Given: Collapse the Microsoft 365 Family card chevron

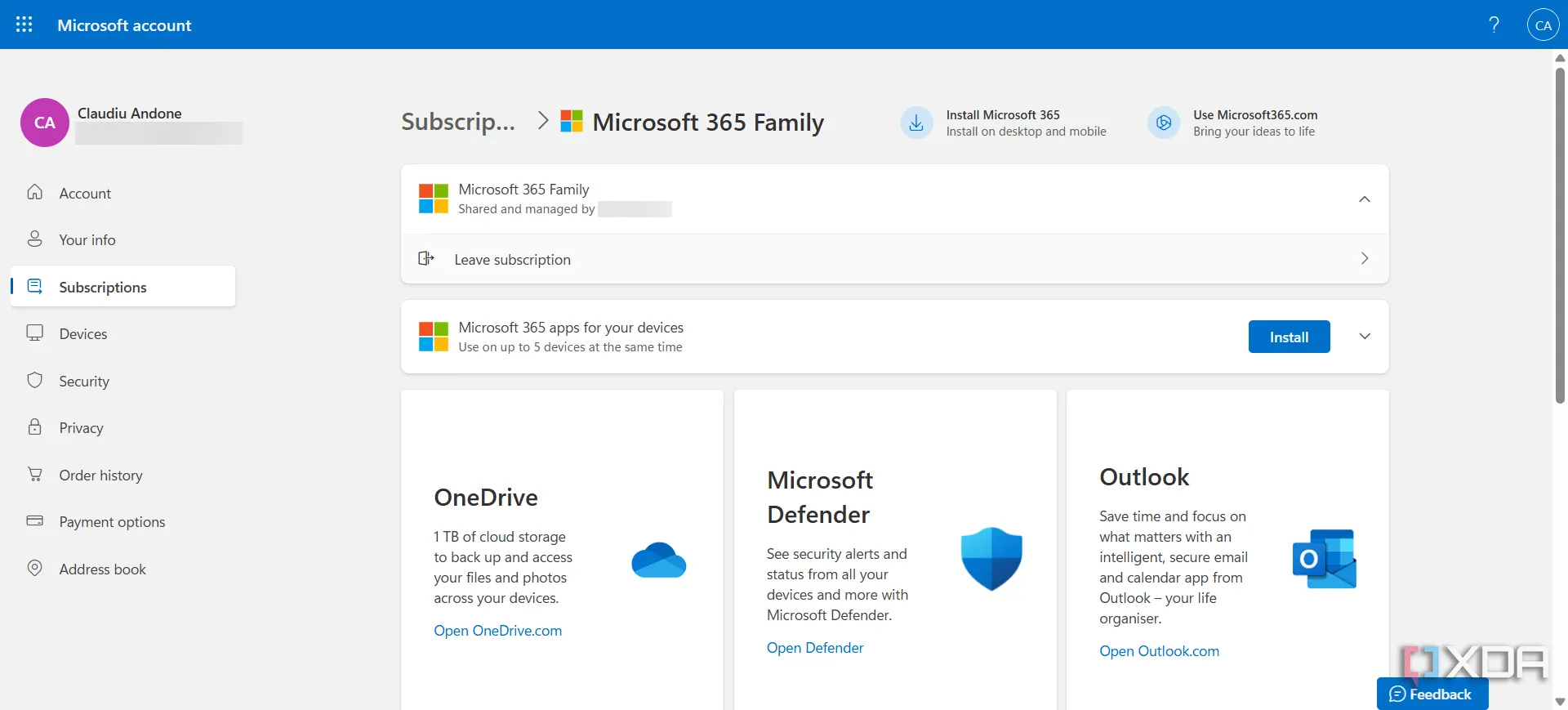Looking at the screenshot, I should coord(1364,199).
